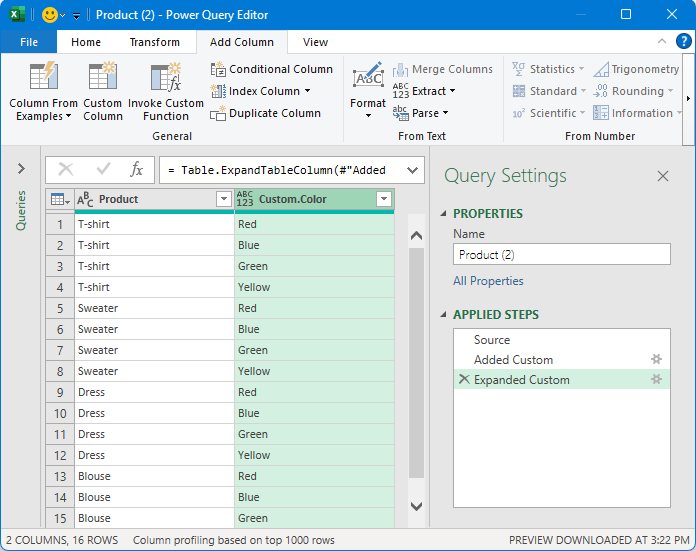The image size is (696, 551).
Task: Switch to the Transform tab
Action: coord(154,42)
